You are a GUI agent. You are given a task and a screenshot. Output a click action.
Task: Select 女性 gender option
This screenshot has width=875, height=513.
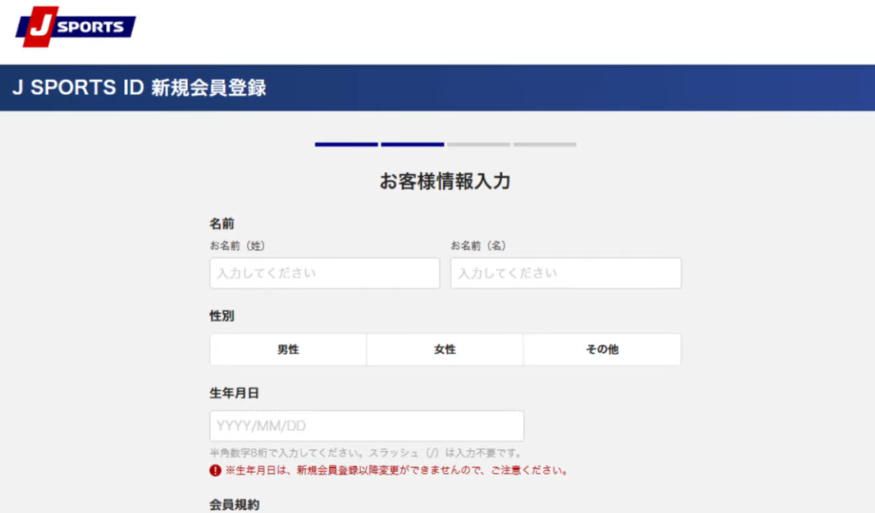coord(445,349)
